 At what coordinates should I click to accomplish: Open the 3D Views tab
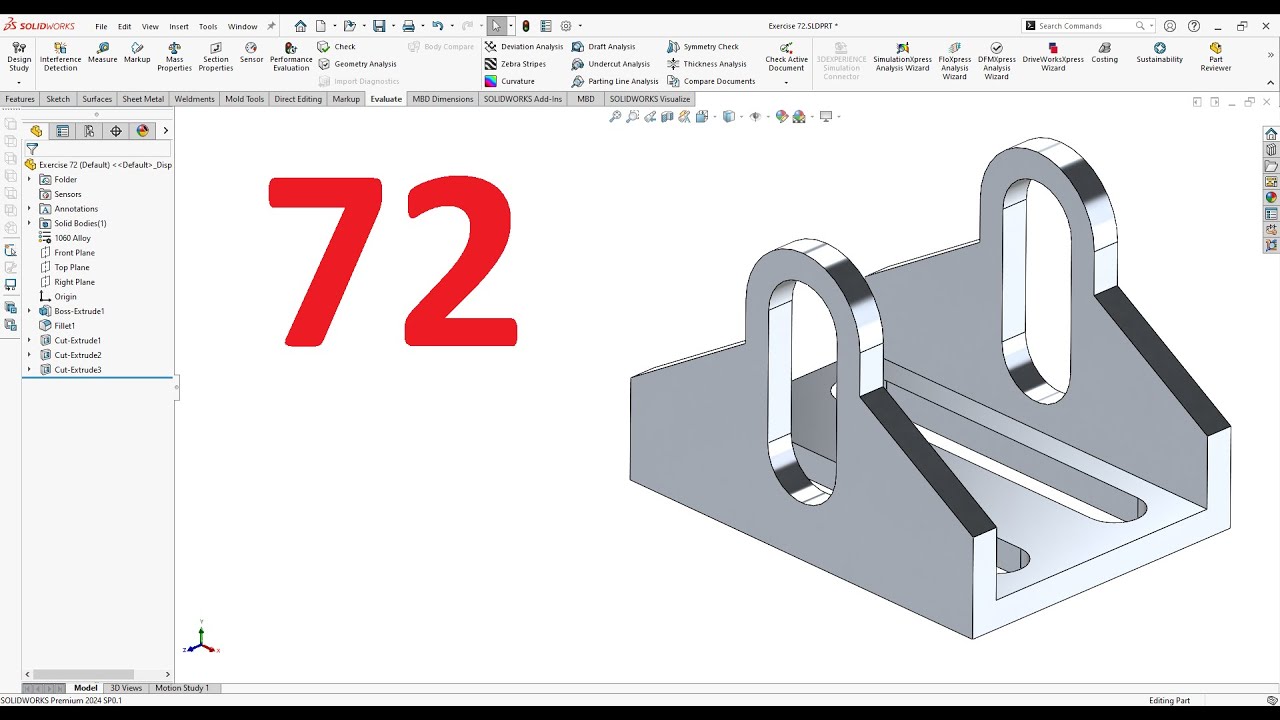click(x=126, y=688)
